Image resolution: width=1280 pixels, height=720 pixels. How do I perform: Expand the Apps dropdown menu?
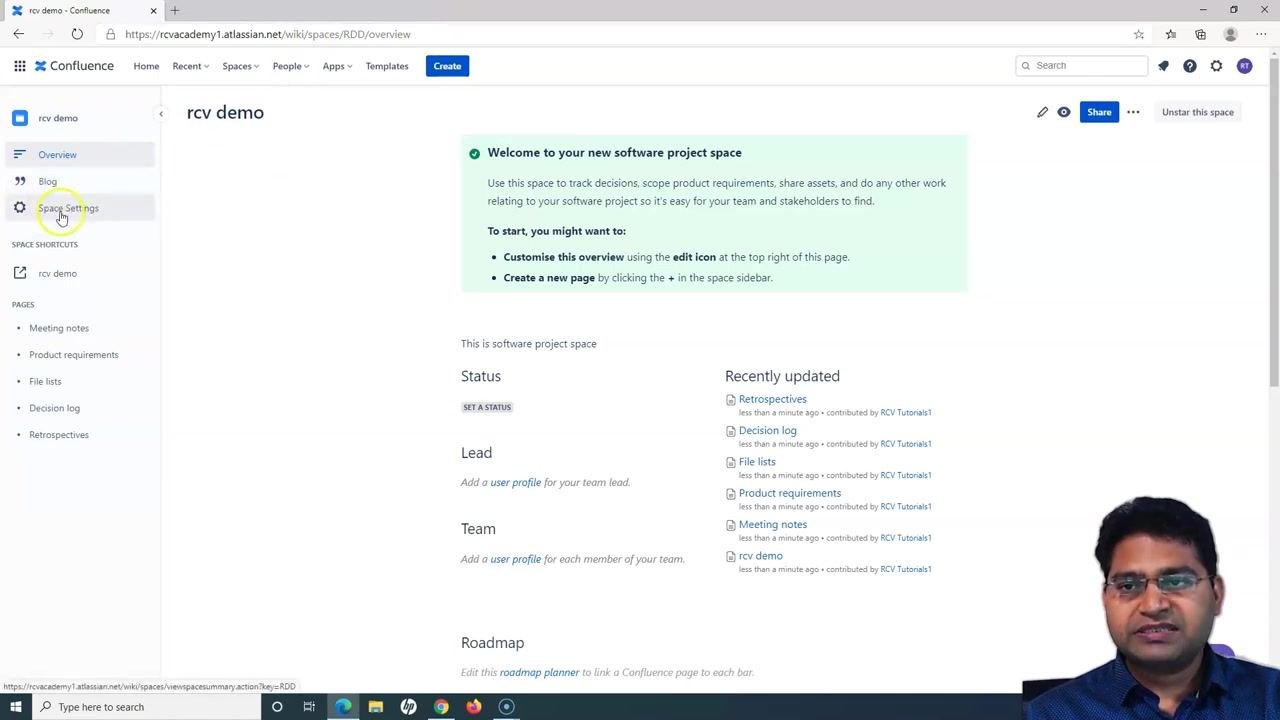click(337, 66)
